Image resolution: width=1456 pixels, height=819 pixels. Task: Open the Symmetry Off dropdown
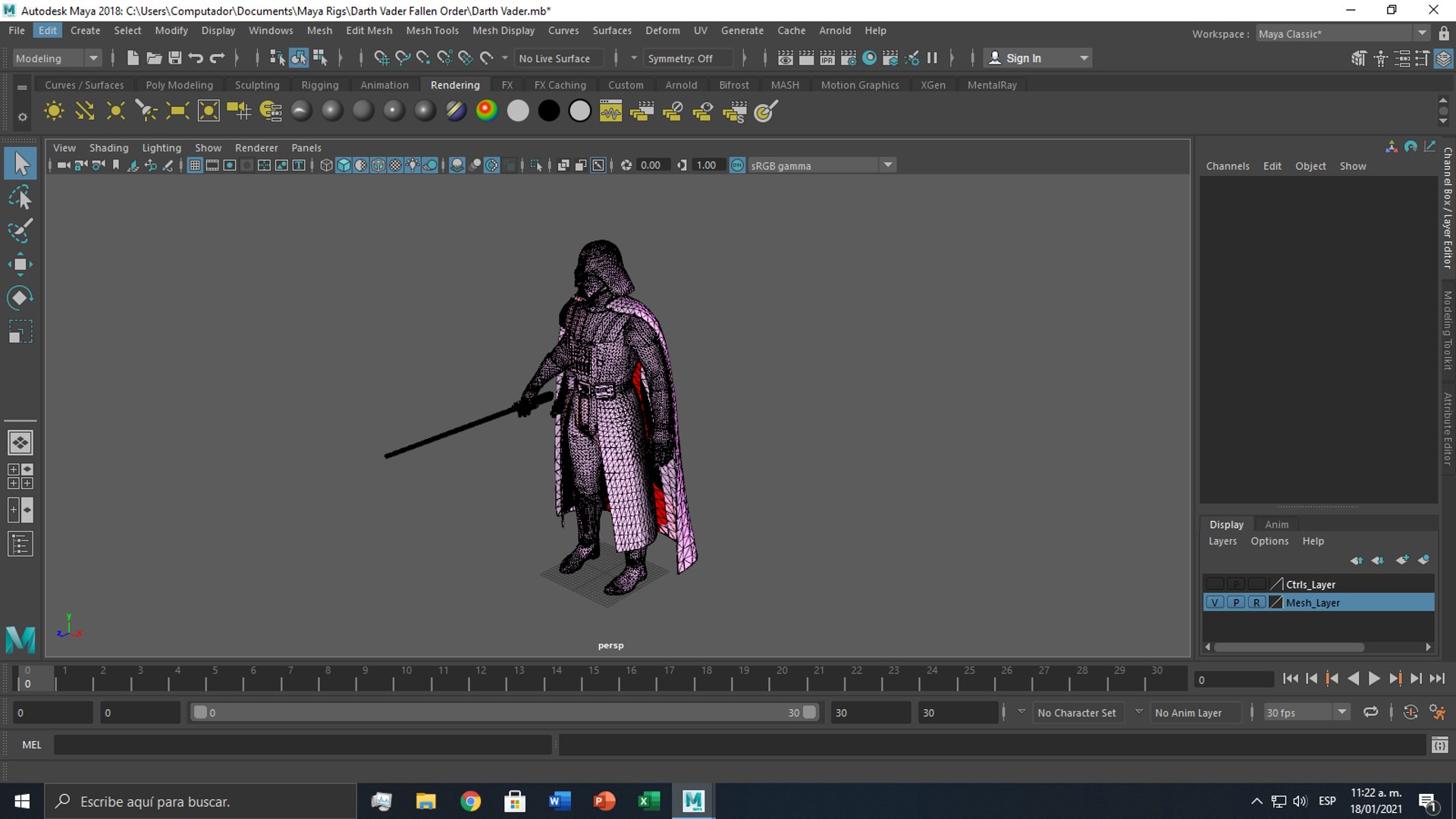689,58
